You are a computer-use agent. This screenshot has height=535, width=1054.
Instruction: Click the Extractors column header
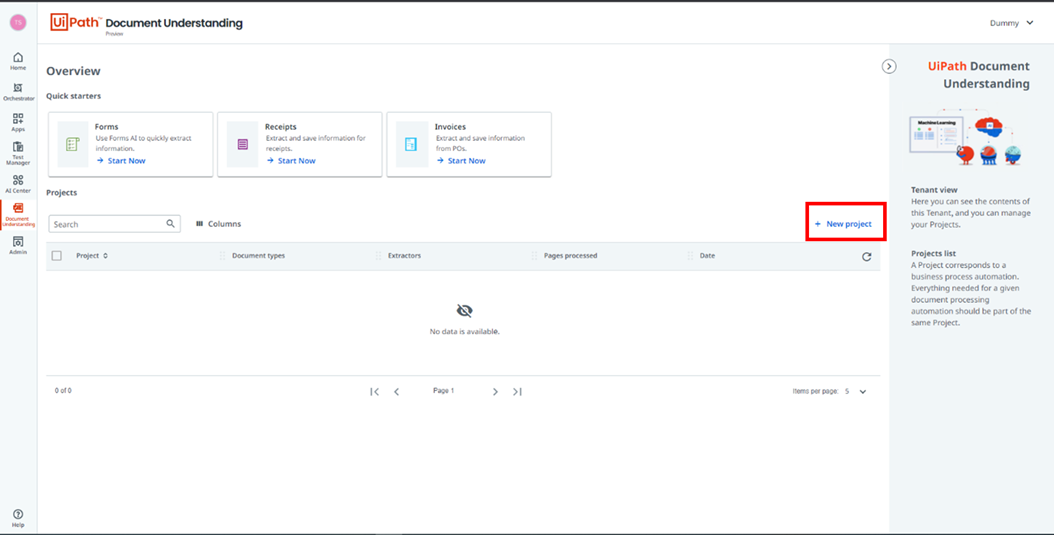[404, 255]
